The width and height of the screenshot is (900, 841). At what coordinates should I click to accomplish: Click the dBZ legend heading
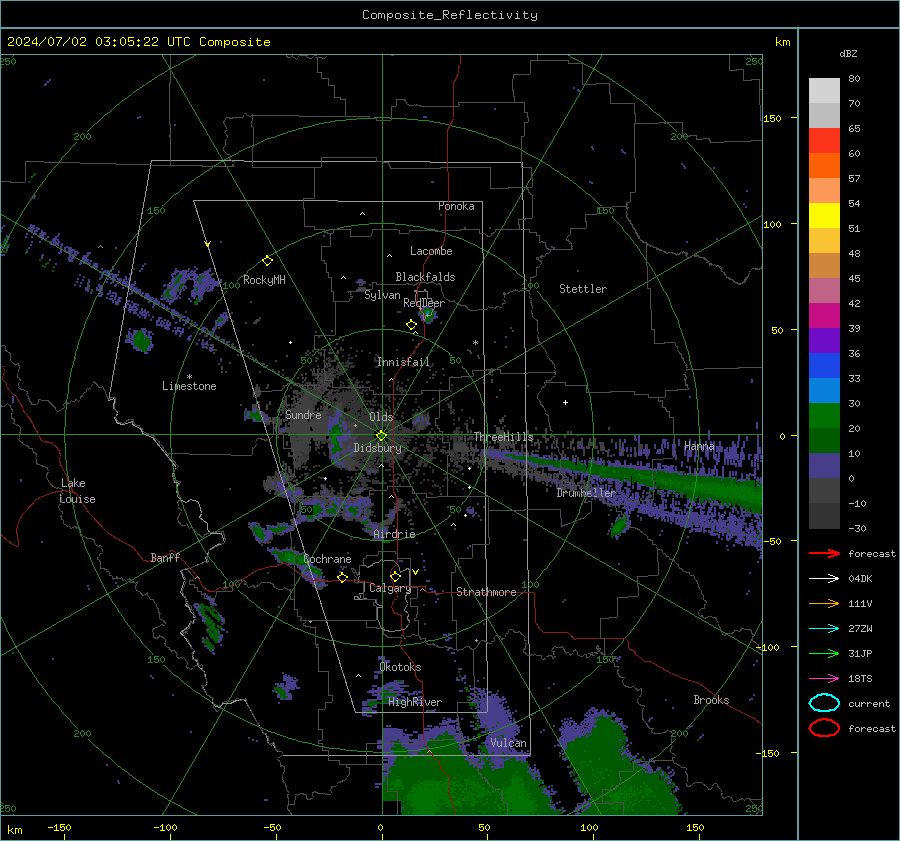coord(848,53)
